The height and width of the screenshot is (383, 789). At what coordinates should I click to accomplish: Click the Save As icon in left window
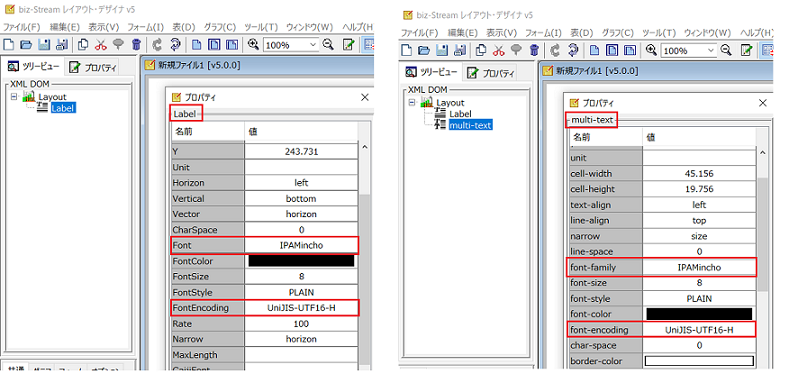[61, 44]
